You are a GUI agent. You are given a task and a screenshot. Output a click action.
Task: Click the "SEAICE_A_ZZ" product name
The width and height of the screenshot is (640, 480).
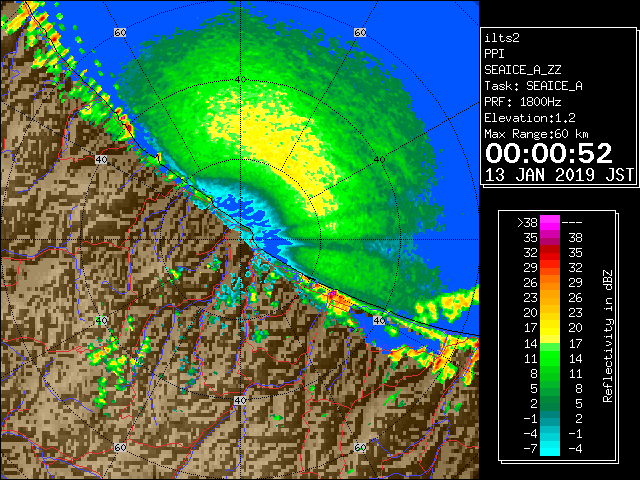pos(522,70)
